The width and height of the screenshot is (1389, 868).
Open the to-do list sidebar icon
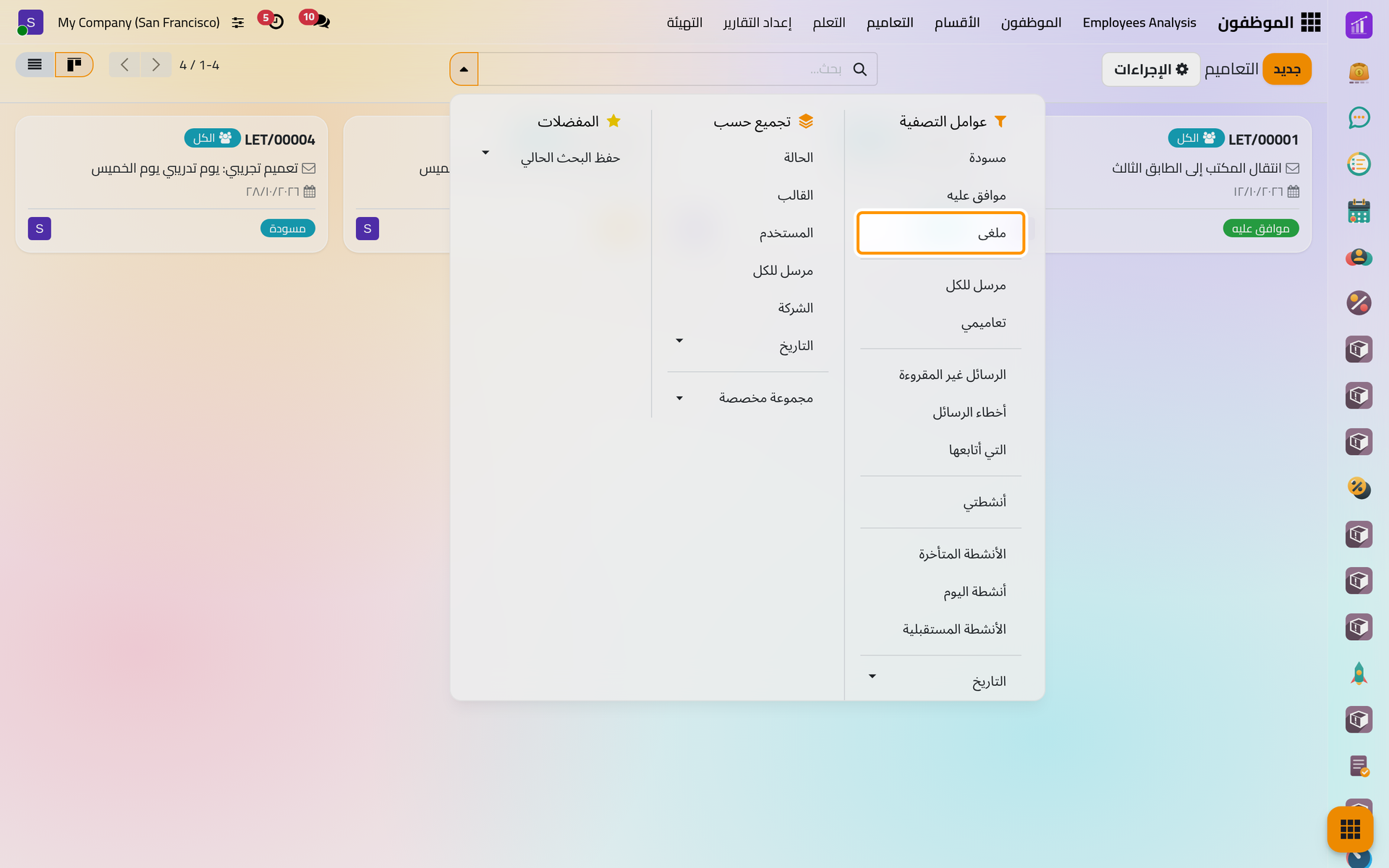click(1359, 164)
